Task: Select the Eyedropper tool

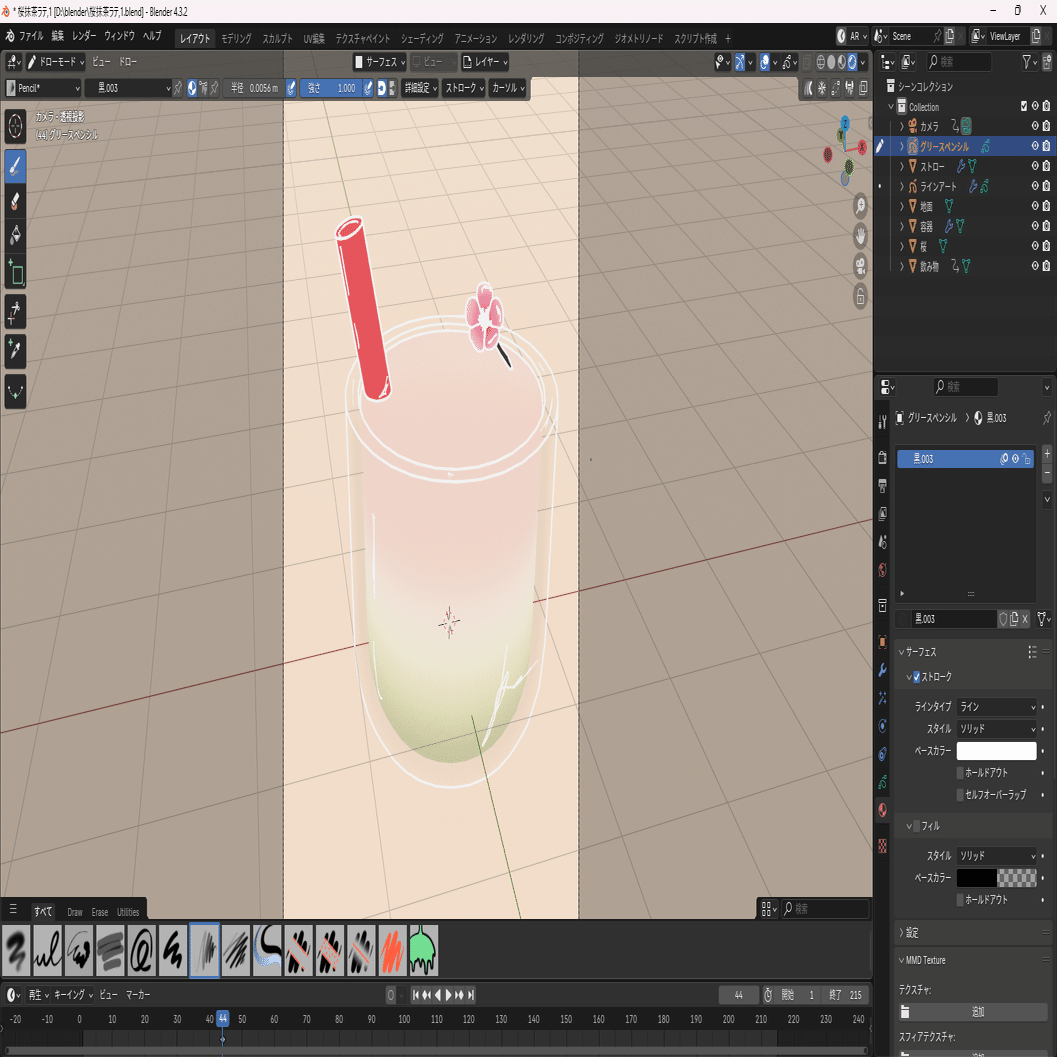Action: click(x=16, y=351)
